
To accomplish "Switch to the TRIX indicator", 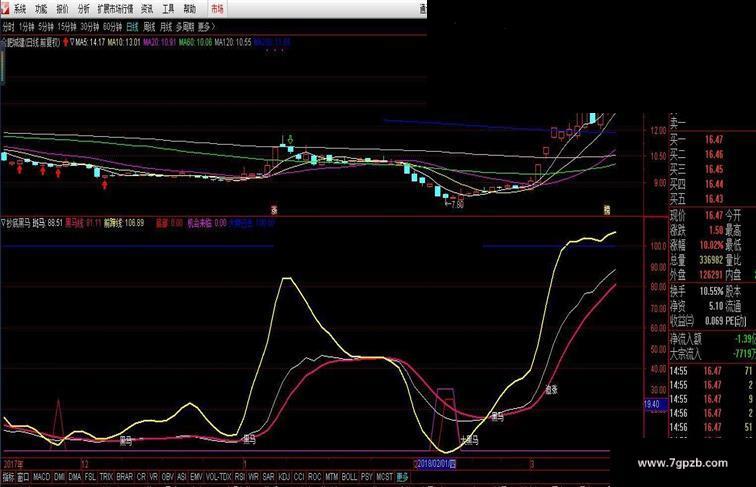I will pos(106,477).
